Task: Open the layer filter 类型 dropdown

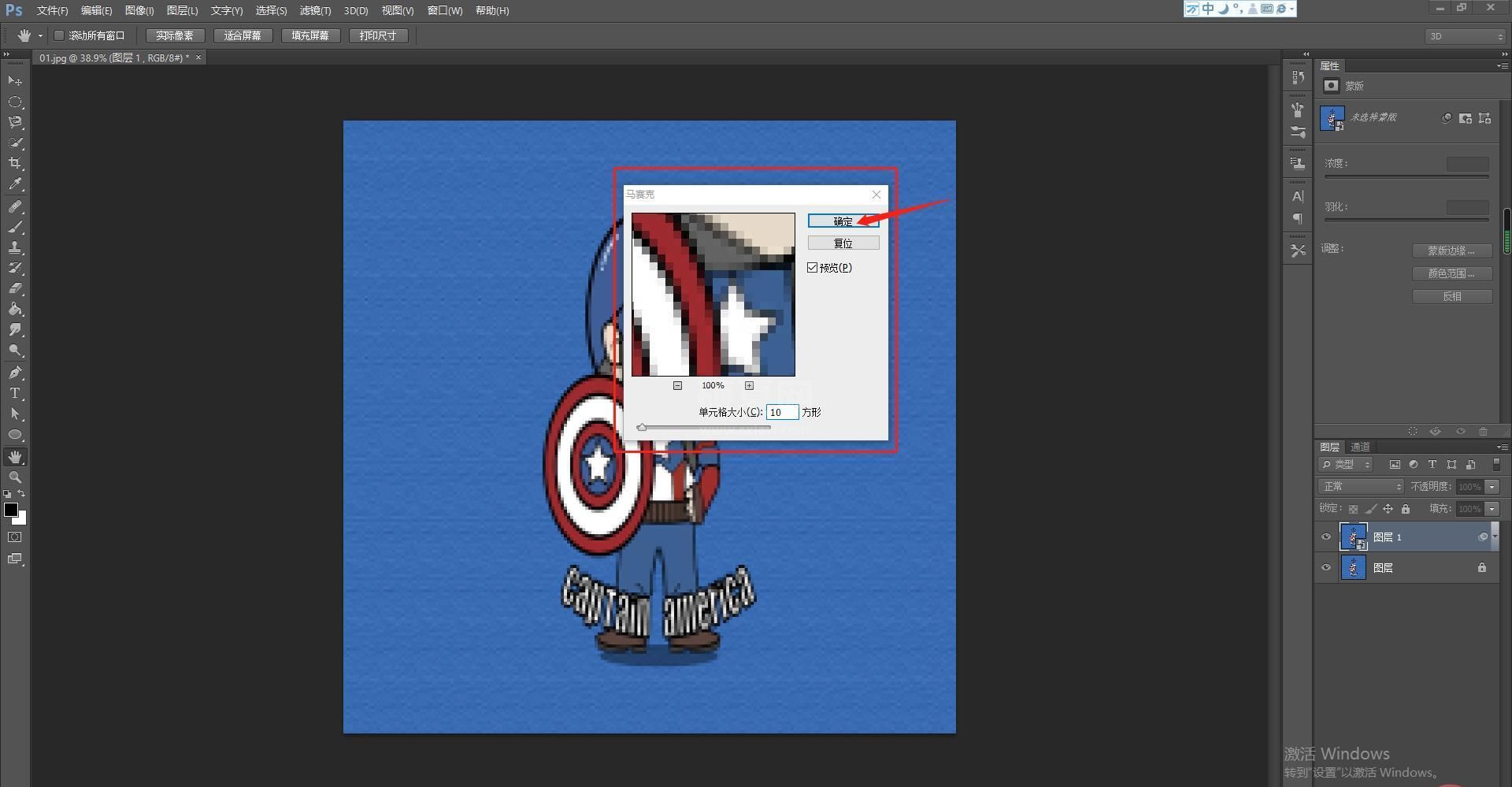Action: [1346, 465]
